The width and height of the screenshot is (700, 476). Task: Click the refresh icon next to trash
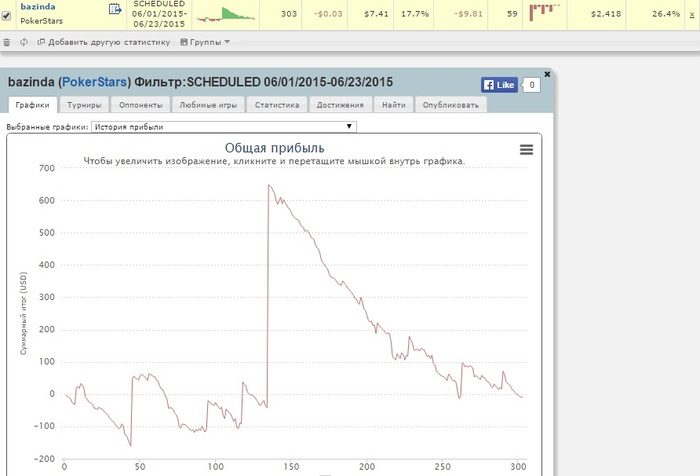tap(24, 42)
